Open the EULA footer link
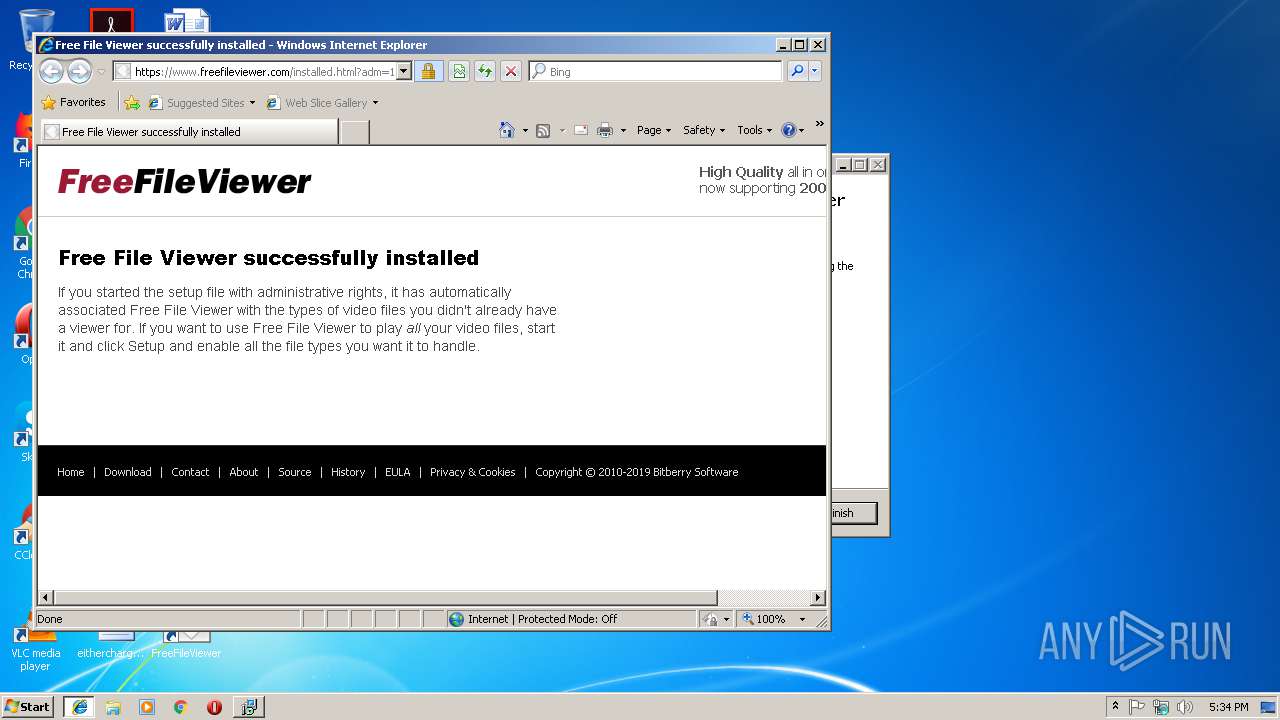 (x=398, y=472)
